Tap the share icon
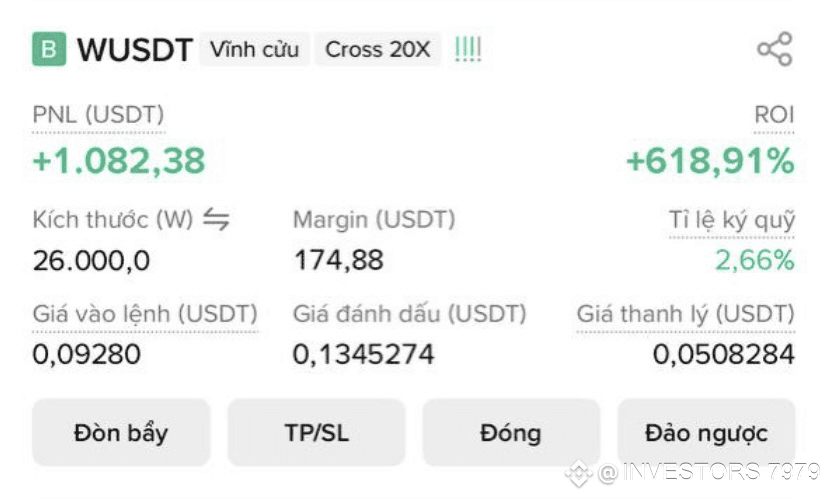The height and width of the screenshot is (499, 828). [x=775, y=49]
